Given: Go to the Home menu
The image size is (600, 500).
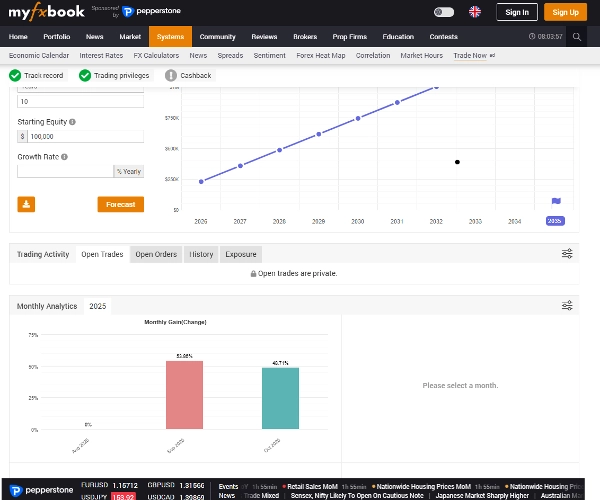Looking at the screenshot, I should coord(18,37).
